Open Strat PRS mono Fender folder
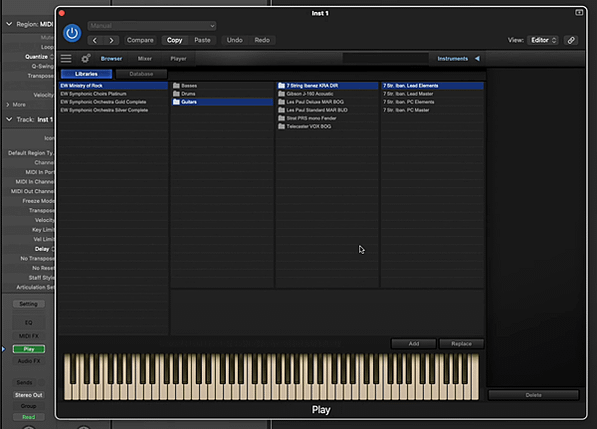 click(x=327, y=118)
